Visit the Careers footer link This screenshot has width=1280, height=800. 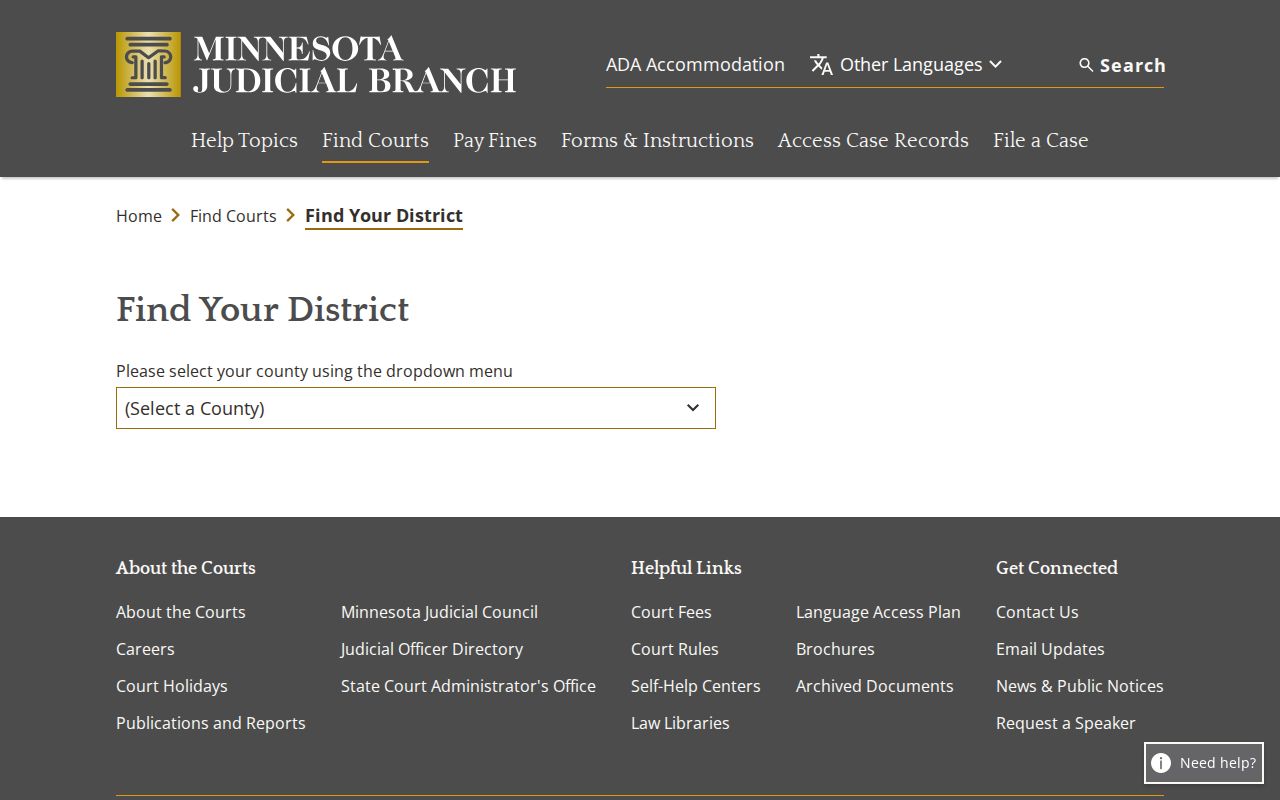(x=145, y=649)
